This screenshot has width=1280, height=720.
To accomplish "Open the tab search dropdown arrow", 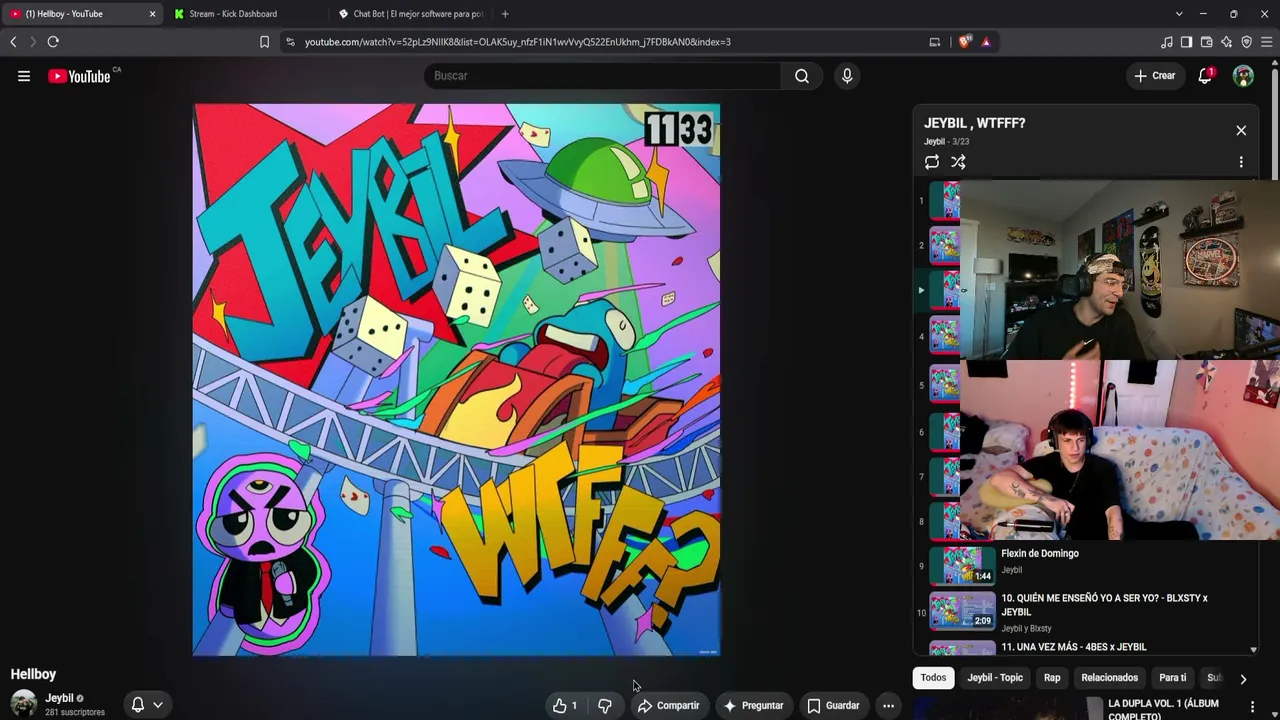I will tap(1179, 14).
